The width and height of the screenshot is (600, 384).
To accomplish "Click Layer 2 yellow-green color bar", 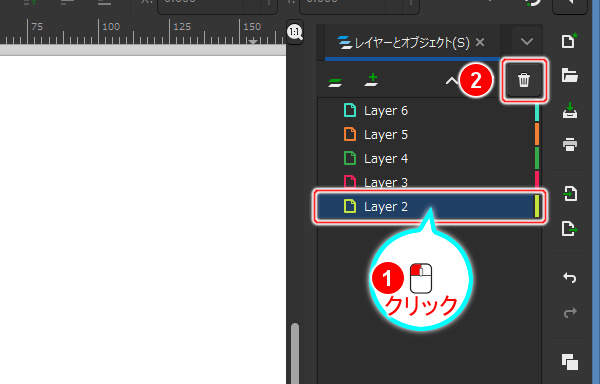I will coord(537,207).
